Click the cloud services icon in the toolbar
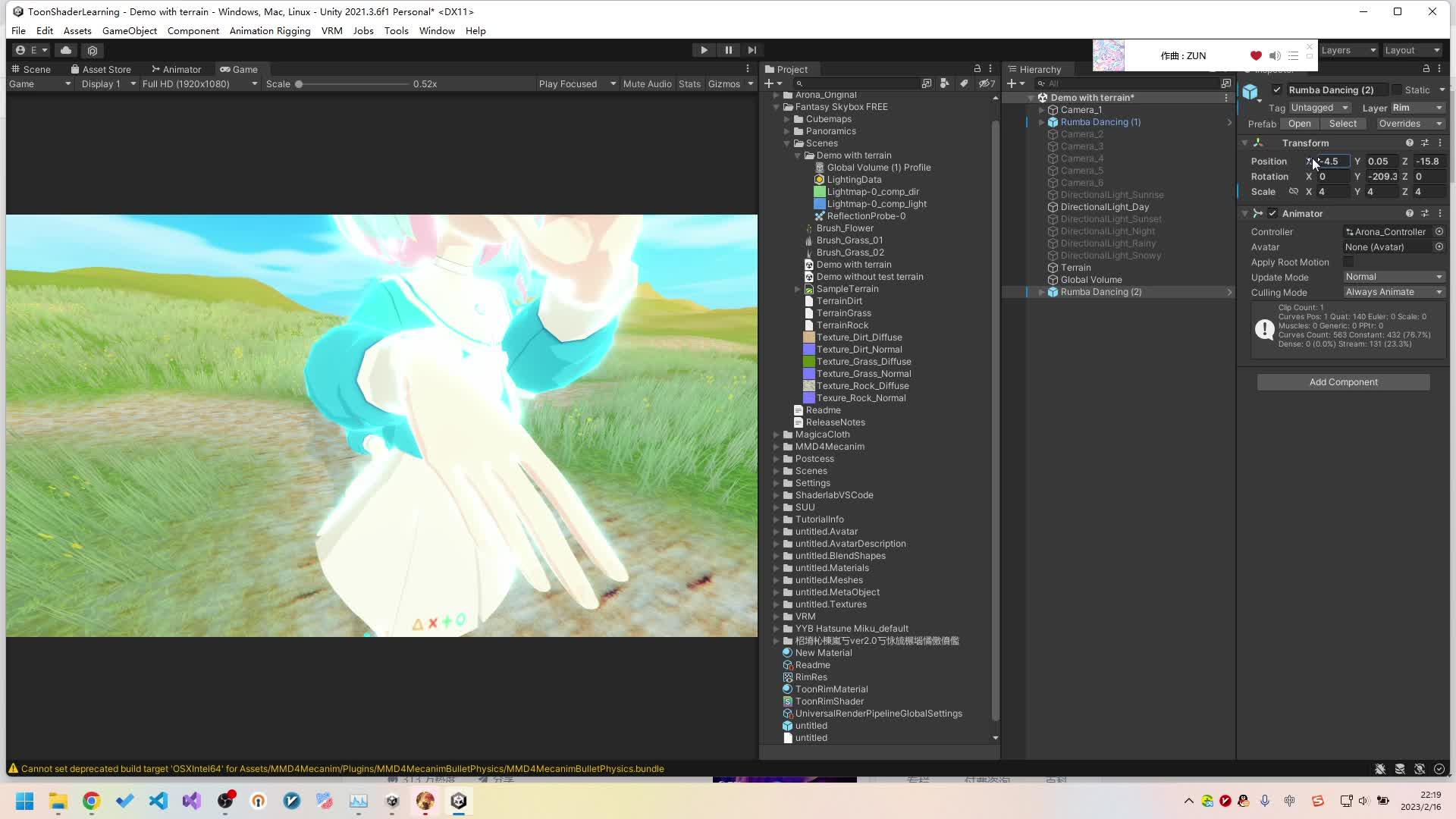Screen dimensions: 1456x819 [x=65, y=50]
